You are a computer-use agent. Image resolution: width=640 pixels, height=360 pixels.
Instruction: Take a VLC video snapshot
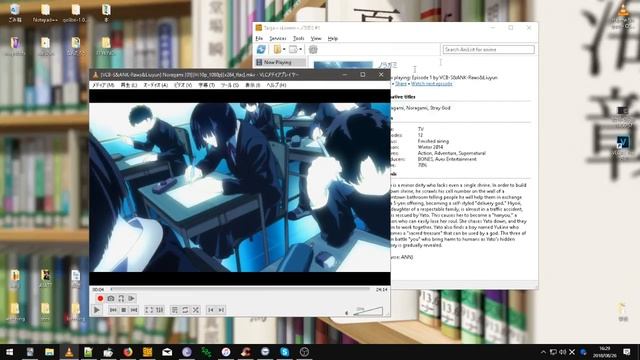111,298
